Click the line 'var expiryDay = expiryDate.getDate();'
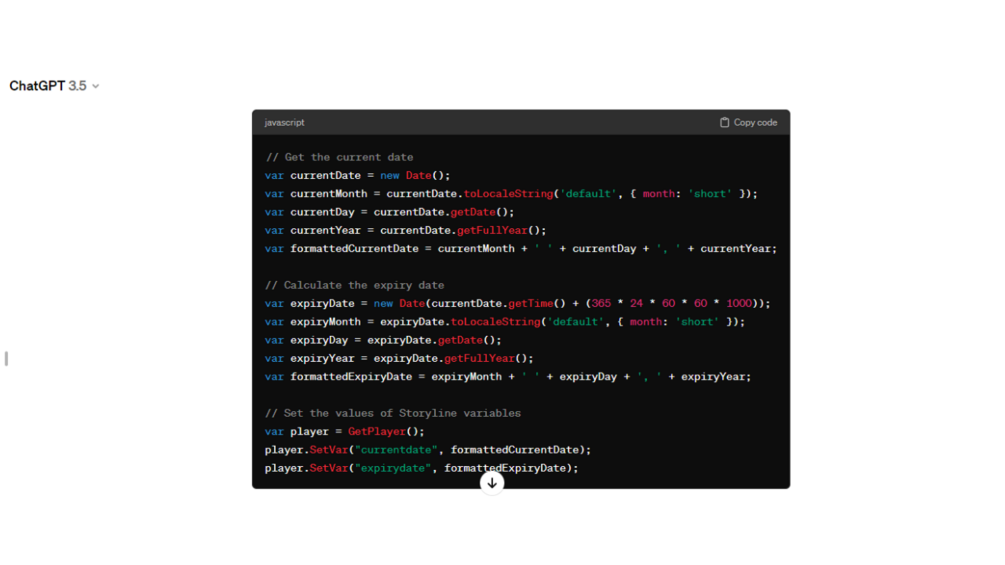The image size is (1005, 565). (x=383, y=340)
